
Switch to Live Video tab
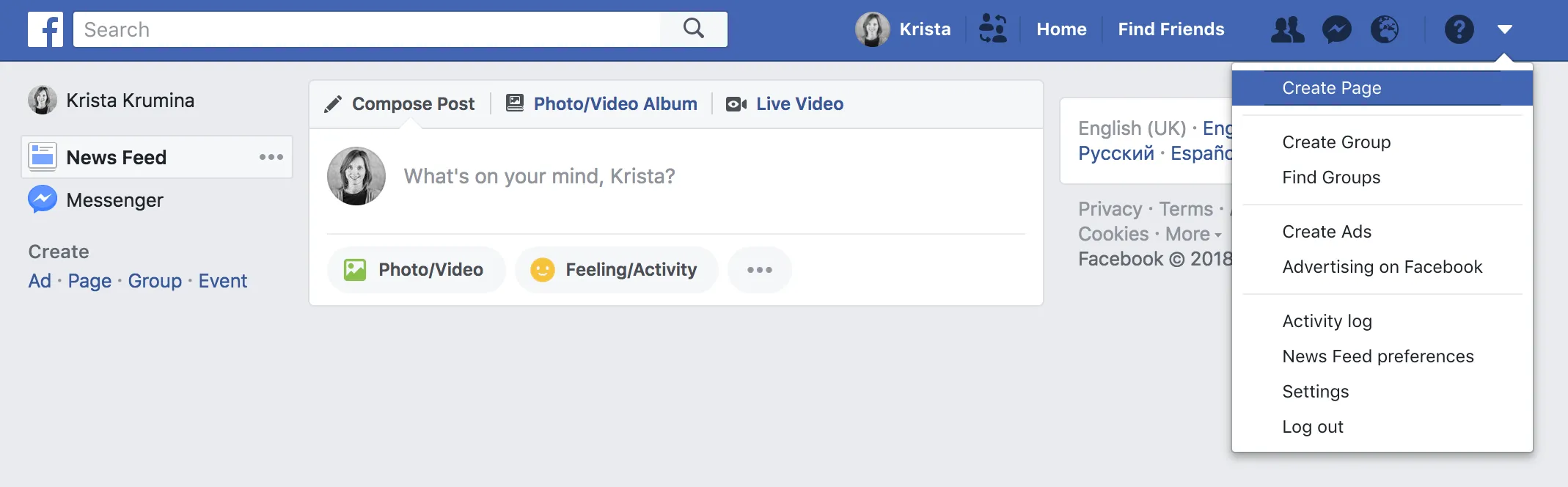(x=785, y=104)
